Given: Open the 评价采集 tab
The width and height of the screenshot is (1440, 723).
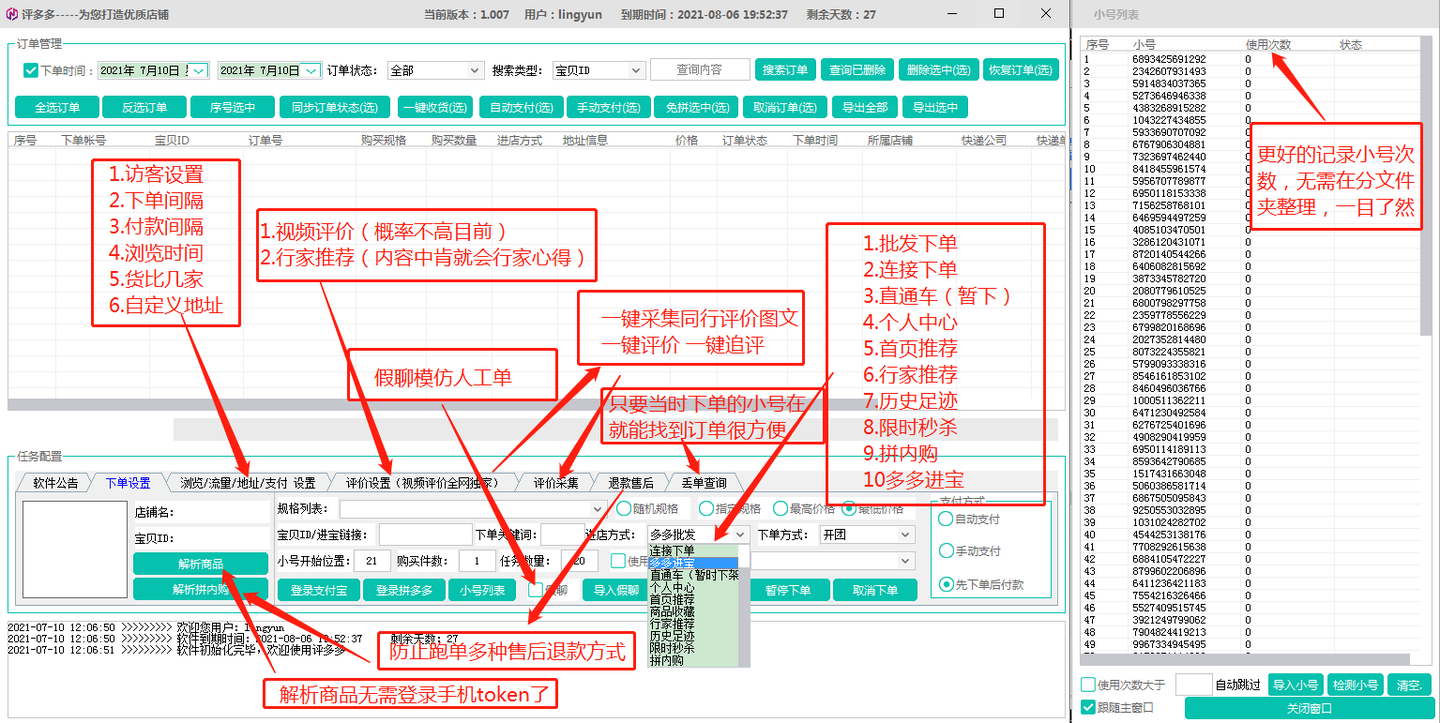Looking at the screenshot, I should click(x=556, y=482).
